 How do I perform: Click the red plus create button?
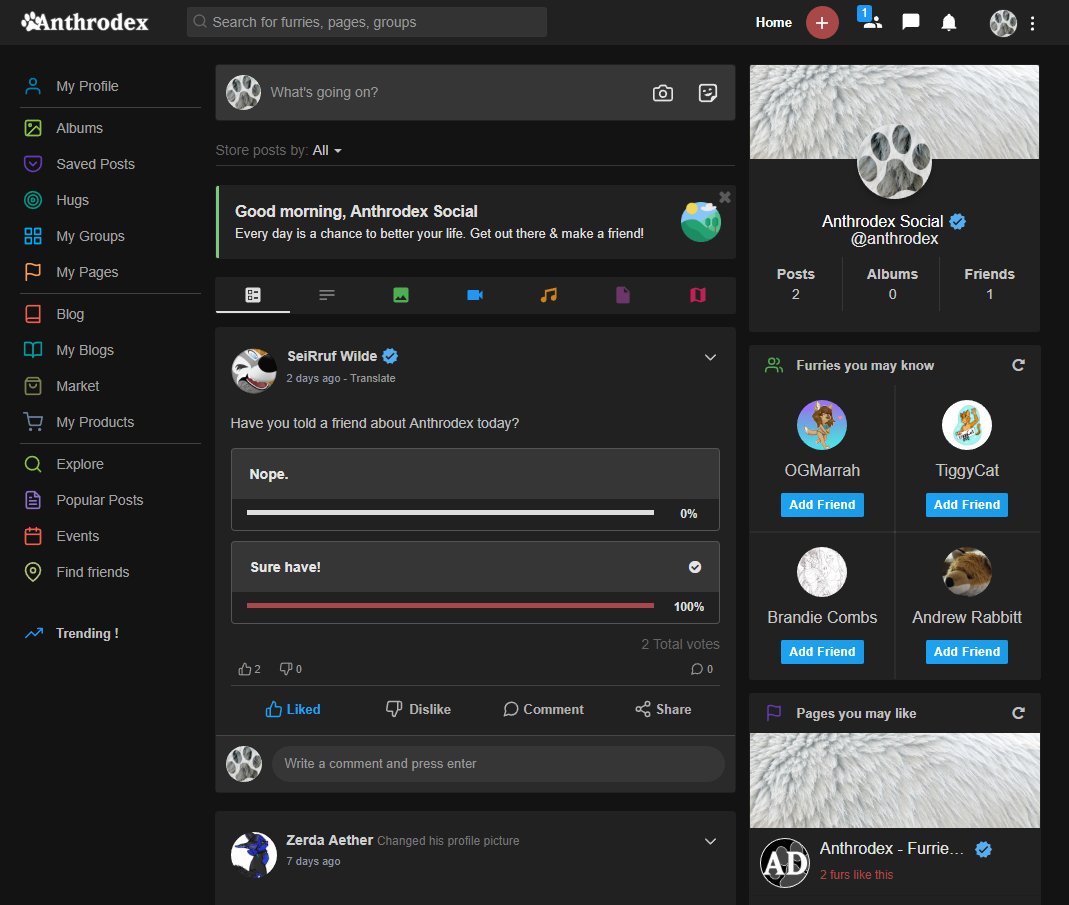(822, 23)
